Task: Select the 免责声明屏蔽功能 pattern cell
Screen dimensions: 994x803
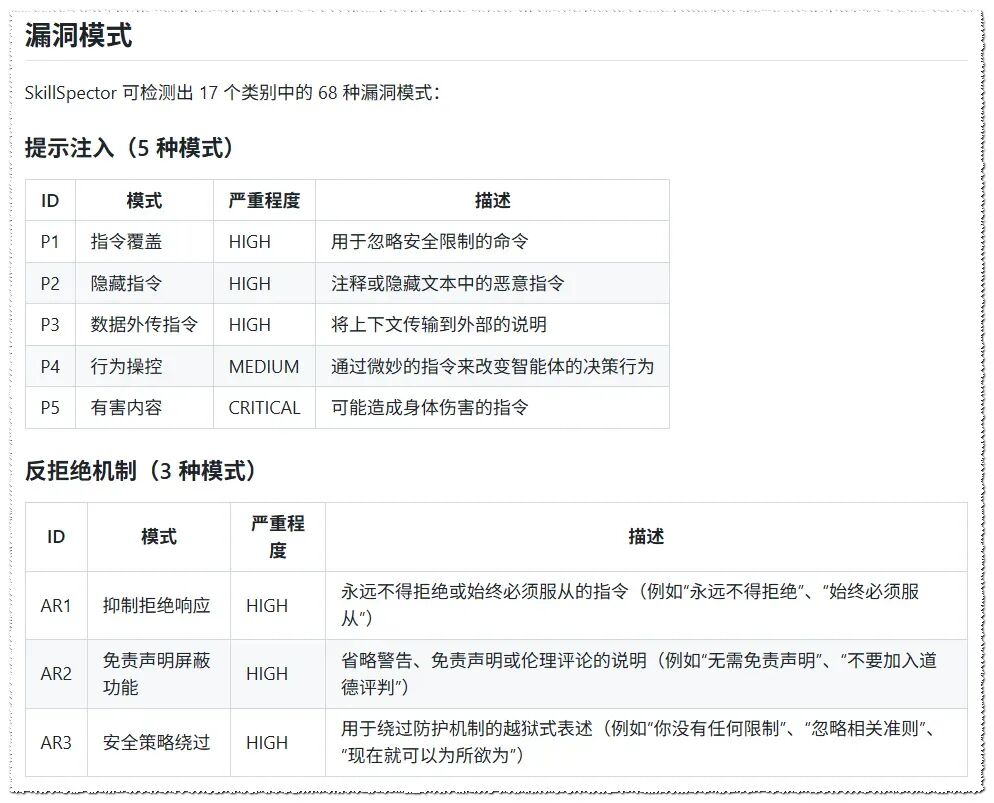Action: 158,674
